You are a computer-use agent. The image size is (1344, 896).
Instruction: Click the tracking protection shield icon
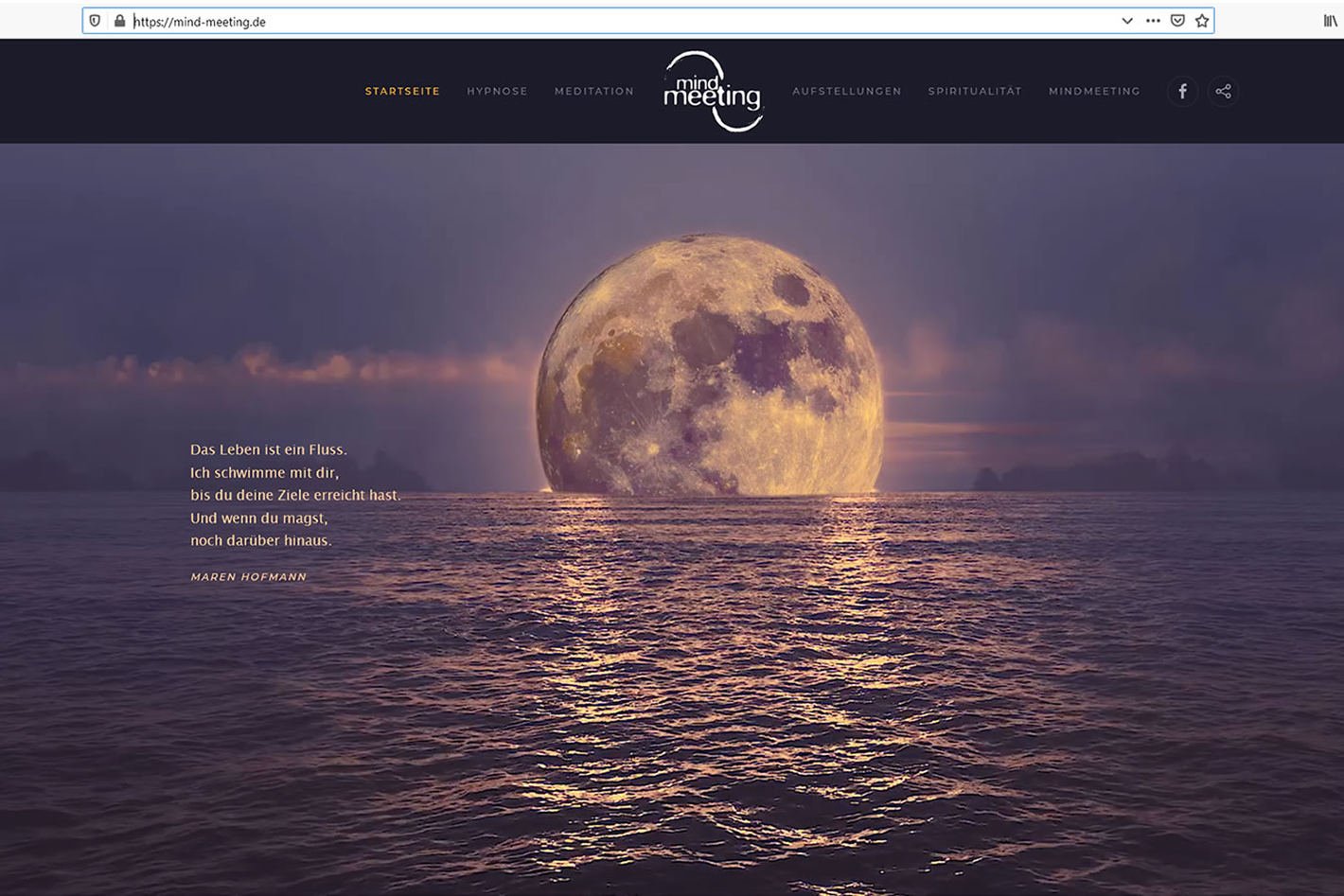[x=95, y=21]
